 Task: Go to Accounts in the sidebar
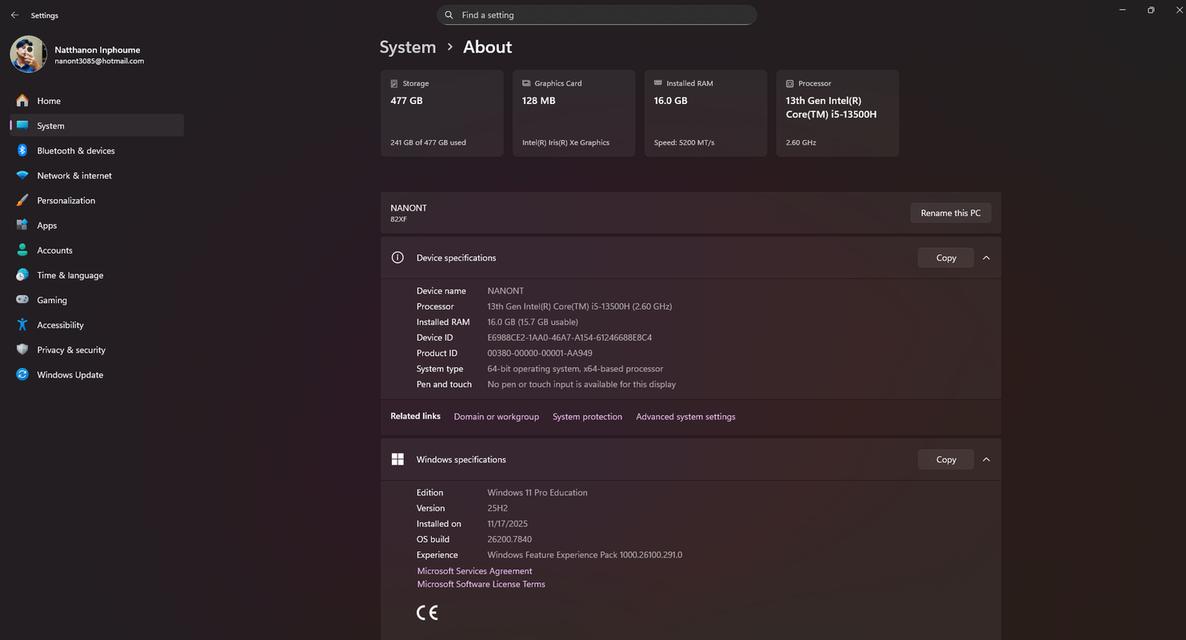click(54, 250)
